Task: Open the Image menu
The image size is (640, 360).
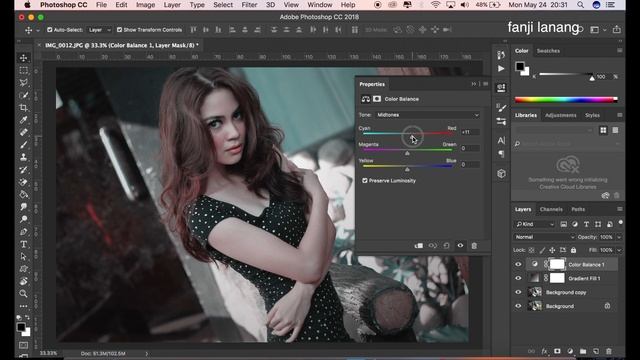Action: 145,5
